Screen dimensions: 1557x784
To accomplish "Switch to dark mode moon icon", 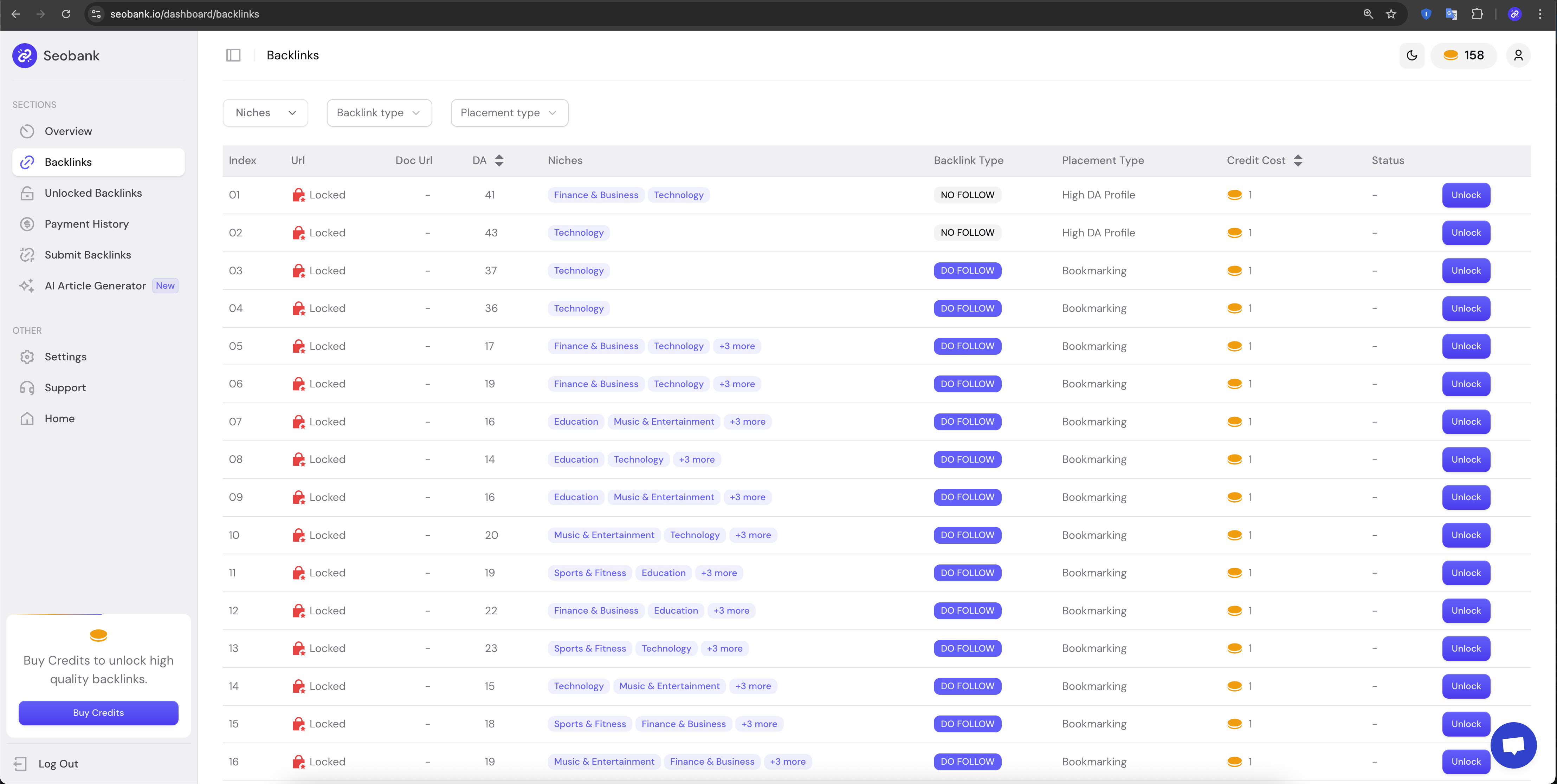I will [x=1412, y=55].
